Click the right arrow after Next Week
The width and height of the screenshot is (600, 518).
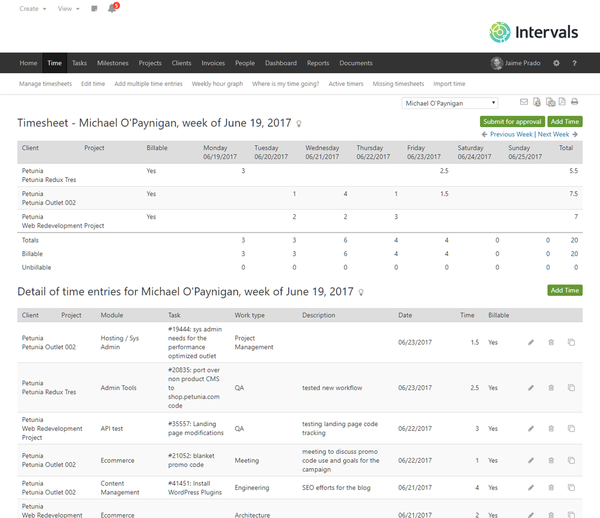(575, 134)
